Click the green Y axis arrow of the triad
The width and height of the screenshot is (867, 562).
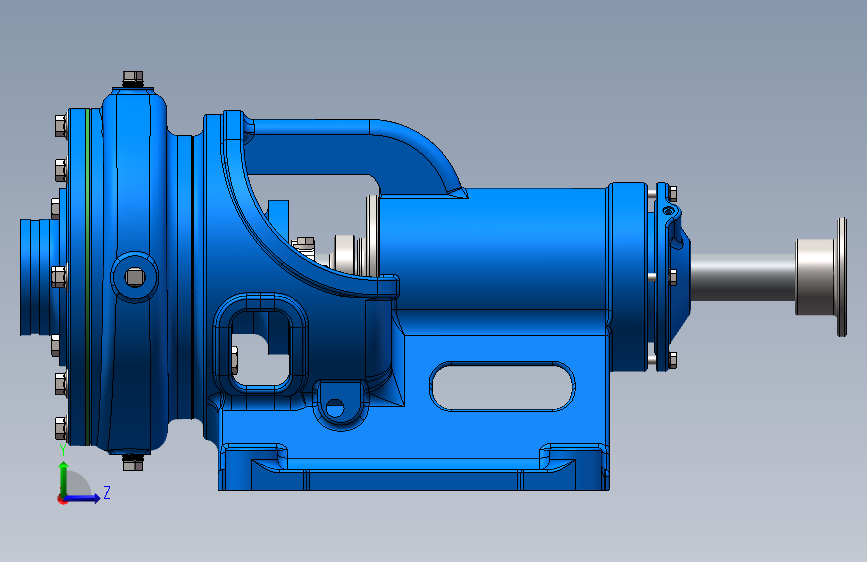pos(64,478)
